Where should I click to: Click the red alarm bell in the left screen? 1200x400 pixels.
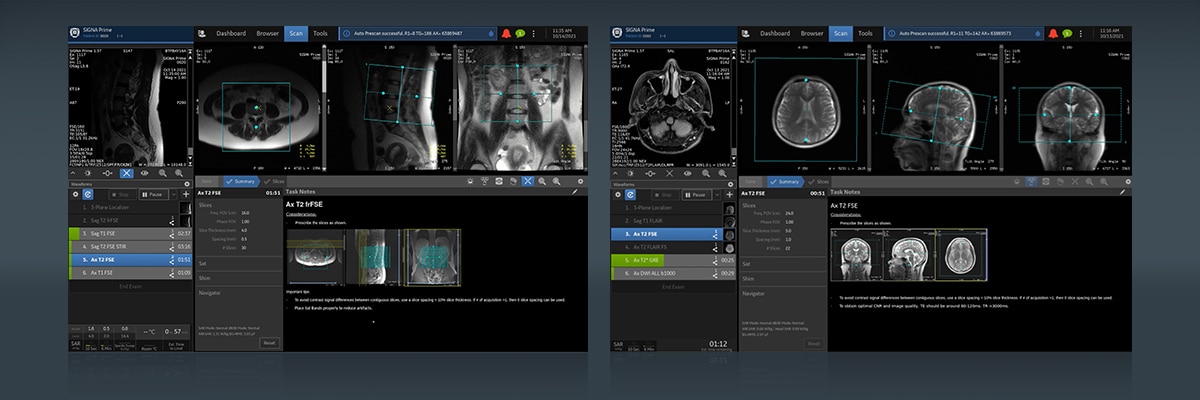tap(506, 33)
